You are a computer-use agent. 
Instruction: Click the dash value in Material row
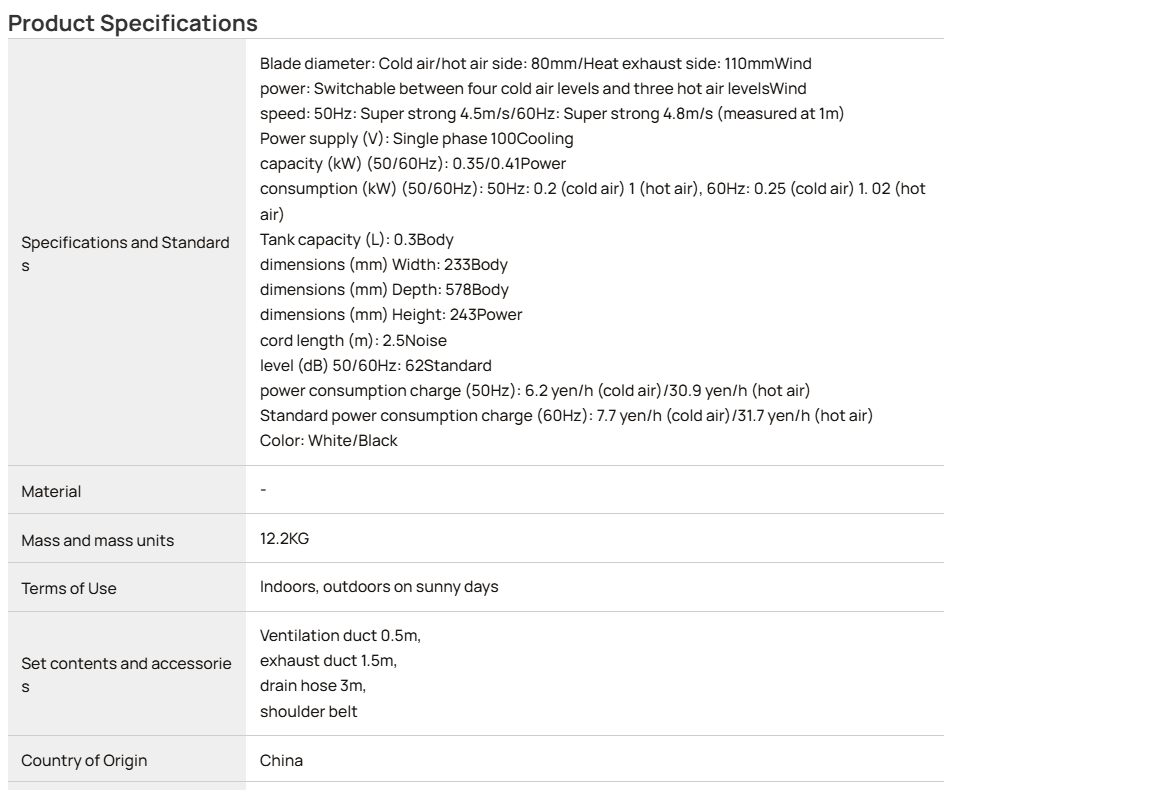(263, 489)
